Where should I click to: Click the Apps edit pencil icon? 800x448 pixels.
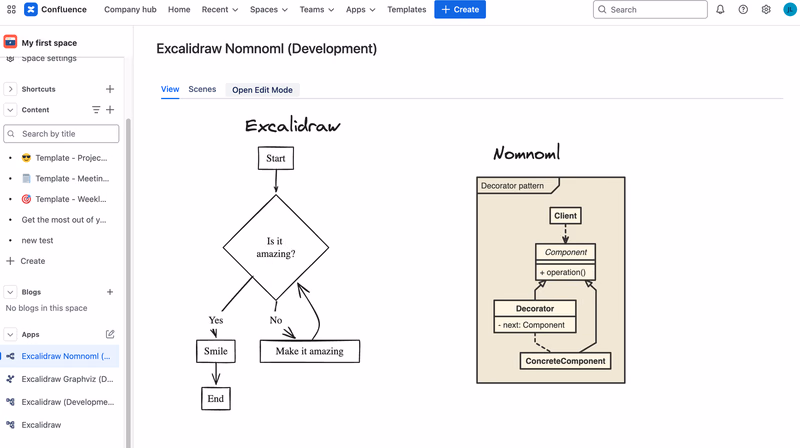point(110,334)
